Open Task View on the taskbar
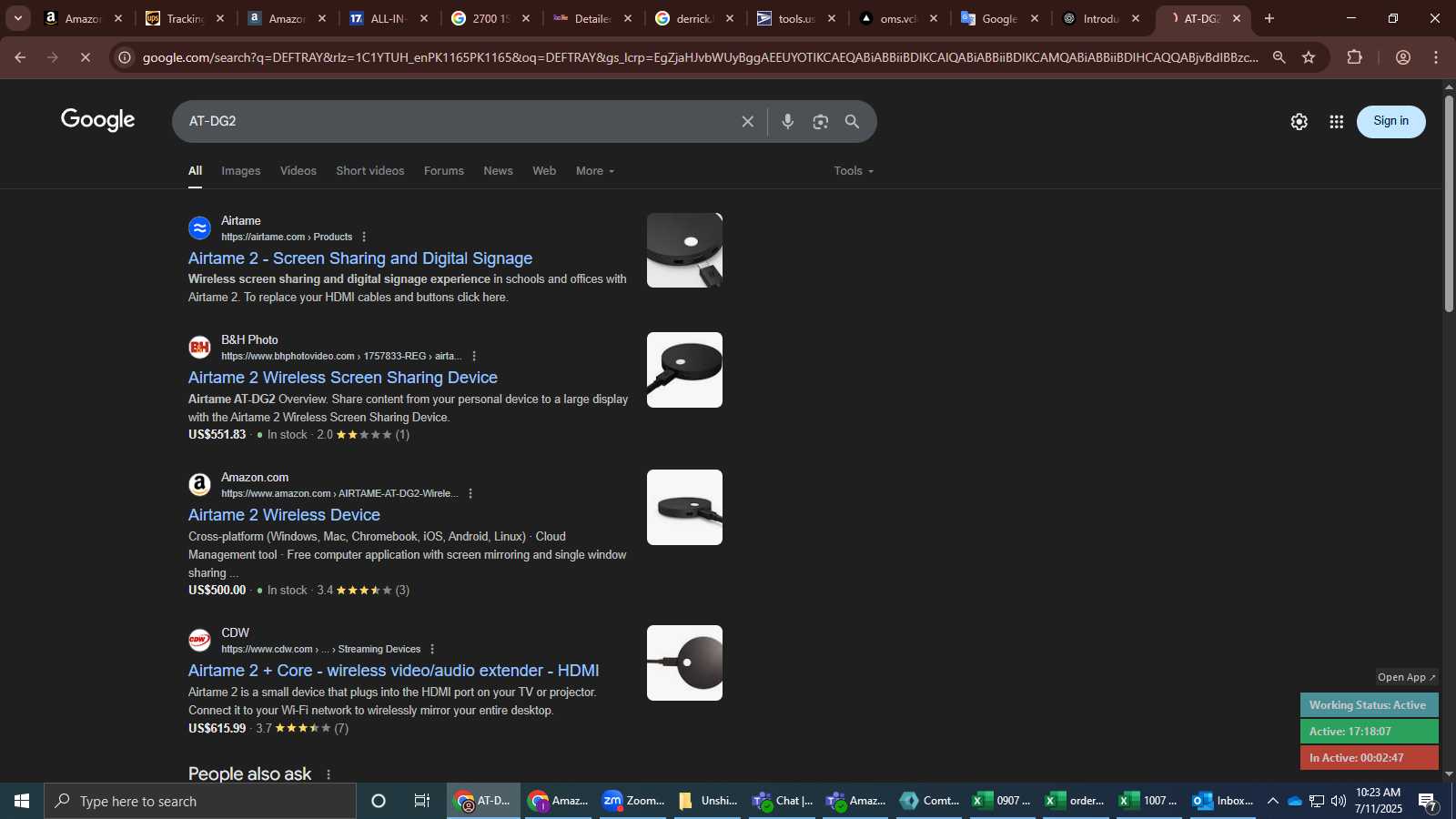 [422, 801]
